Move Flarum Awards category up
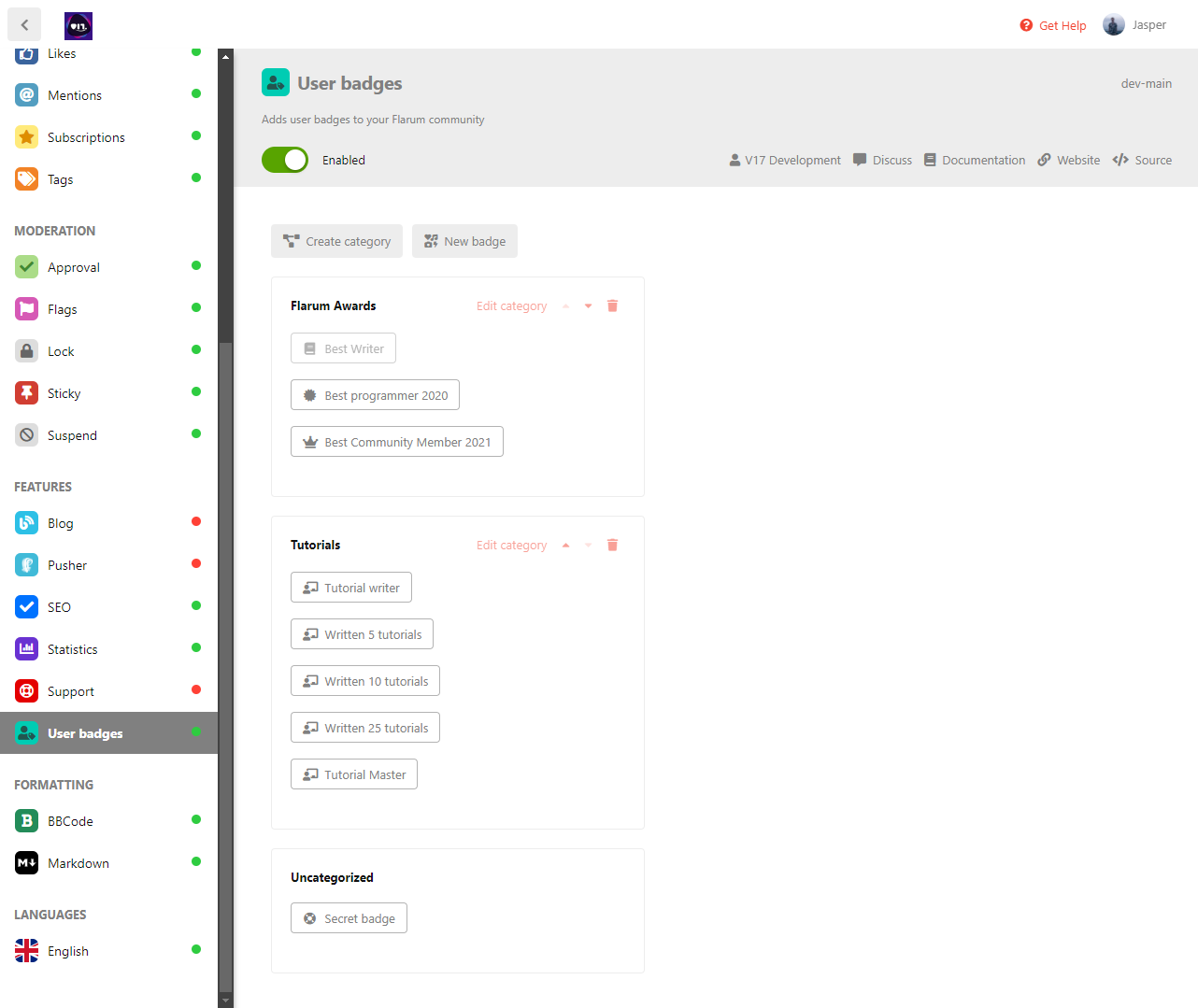The image size is (1198, 1008). pyautogui.click(x=565, y=305)
